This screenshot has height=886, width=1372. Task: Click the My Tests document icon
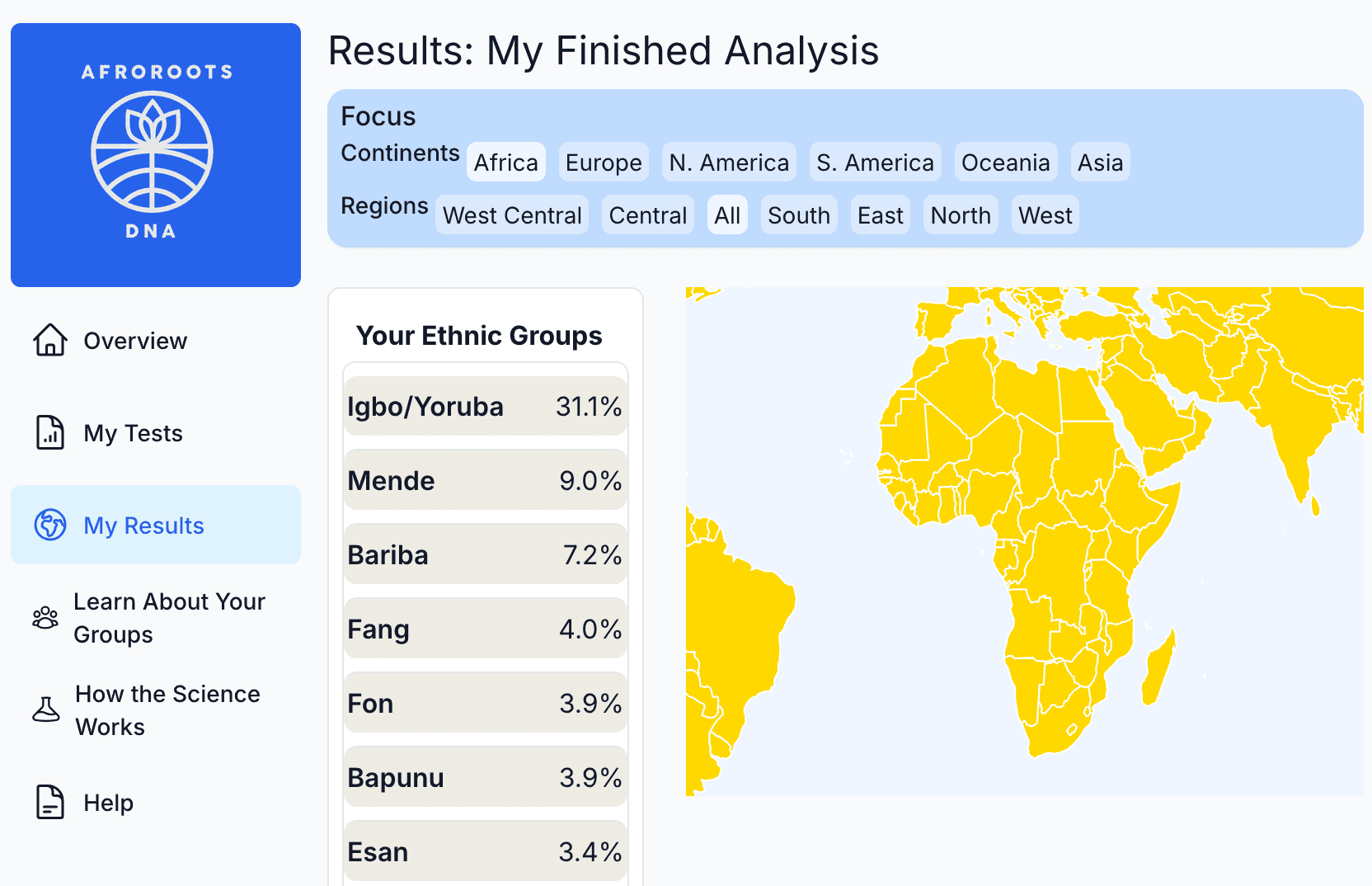point(49,432)
